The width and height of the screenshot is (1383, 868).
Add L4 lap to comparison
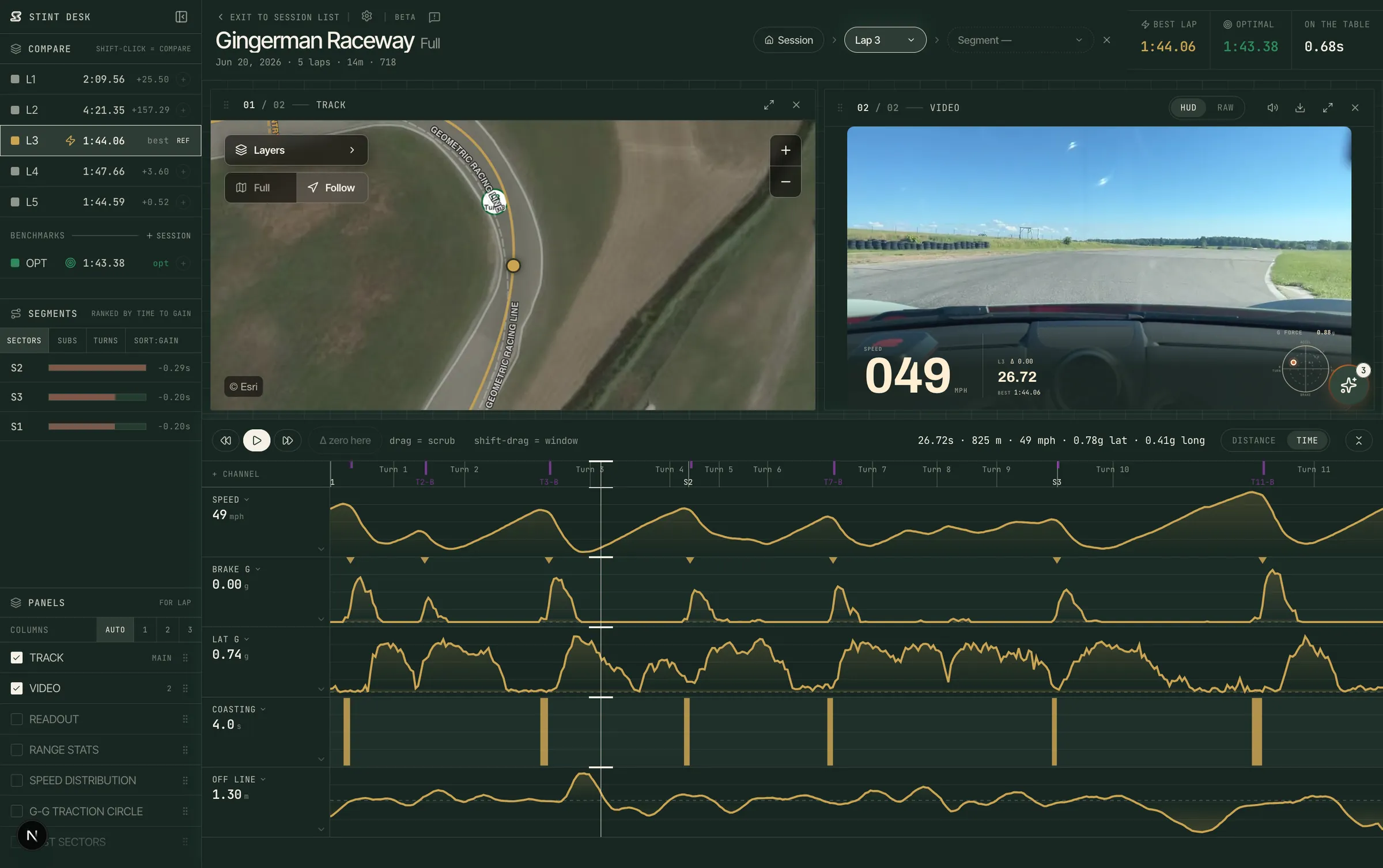point(183,172)
